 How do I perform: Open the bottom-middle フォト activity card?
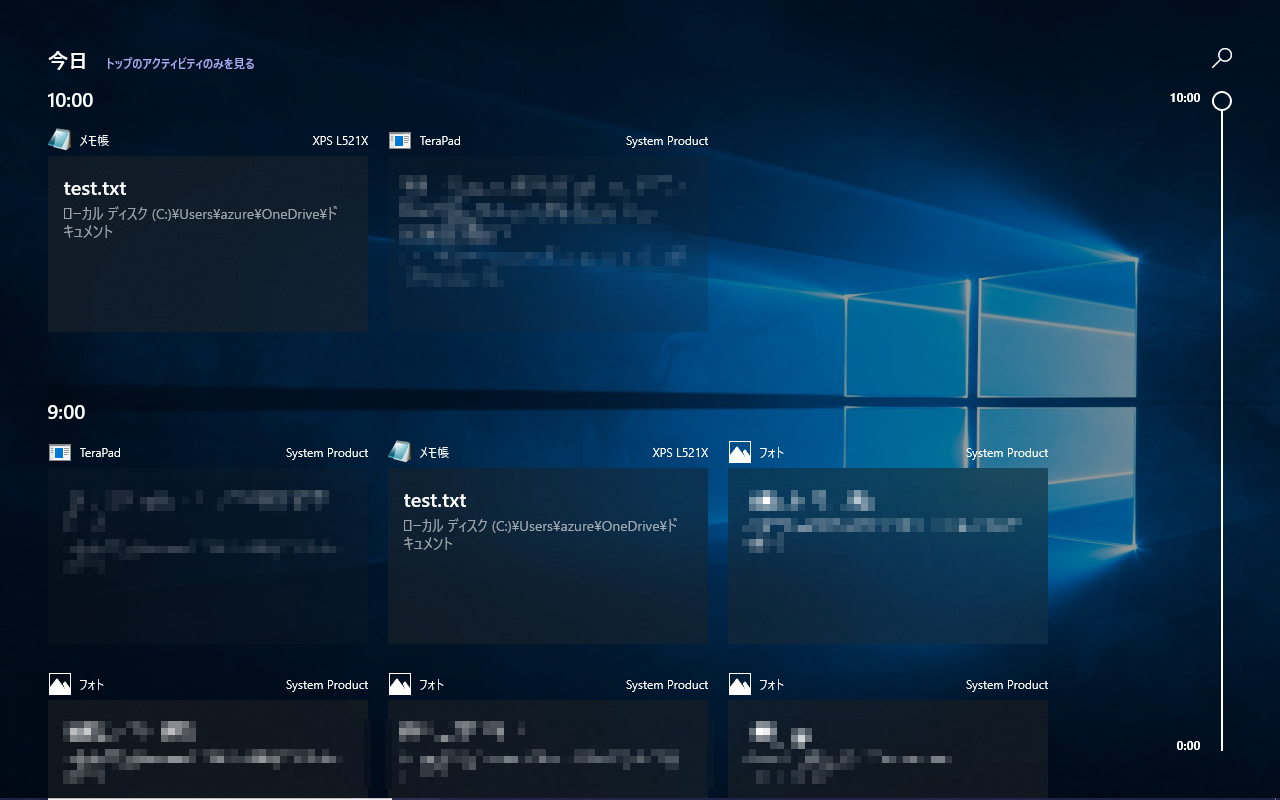point(548,749)
